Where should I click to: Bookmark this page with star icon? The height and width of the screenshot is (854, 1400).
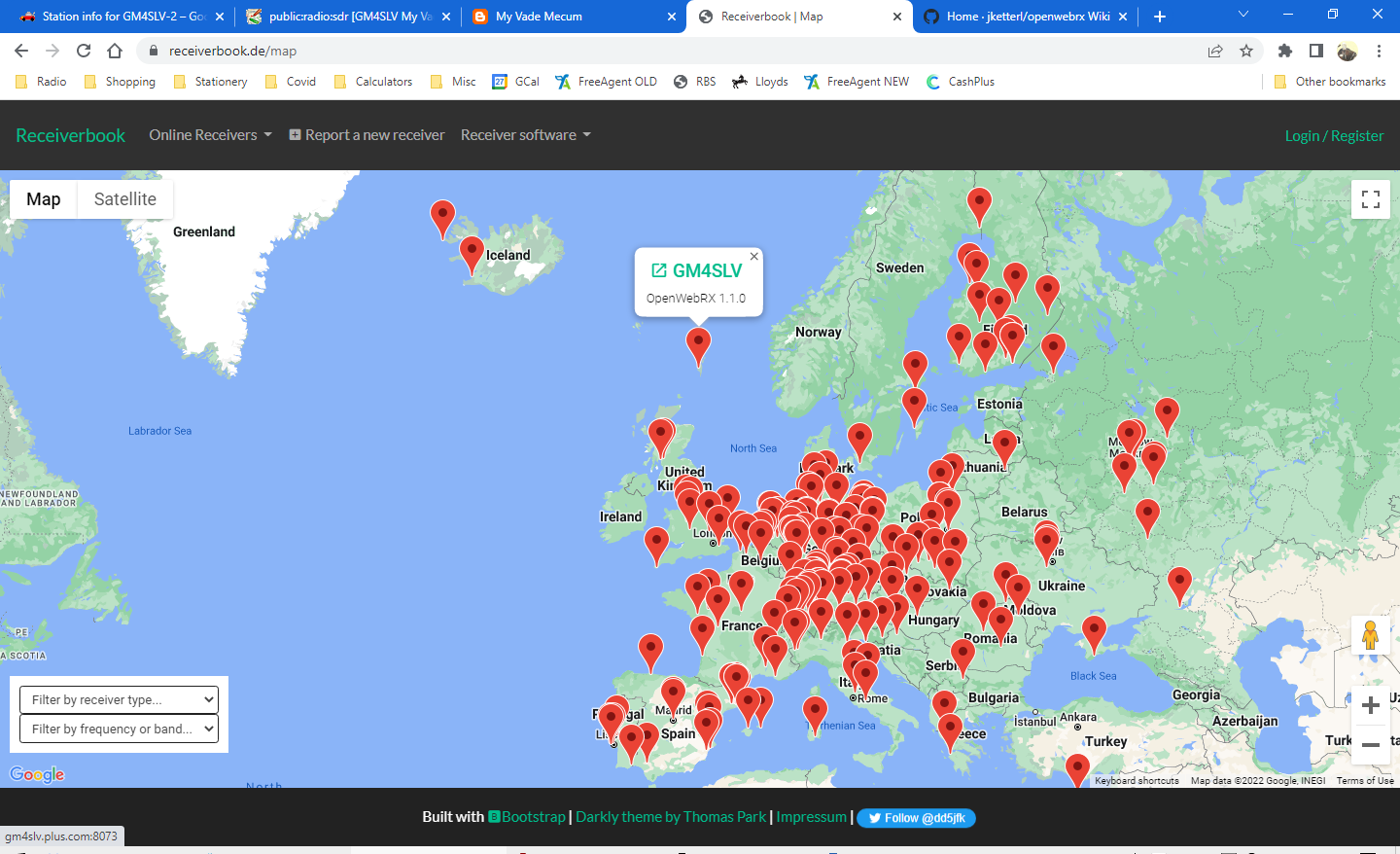1246,51
